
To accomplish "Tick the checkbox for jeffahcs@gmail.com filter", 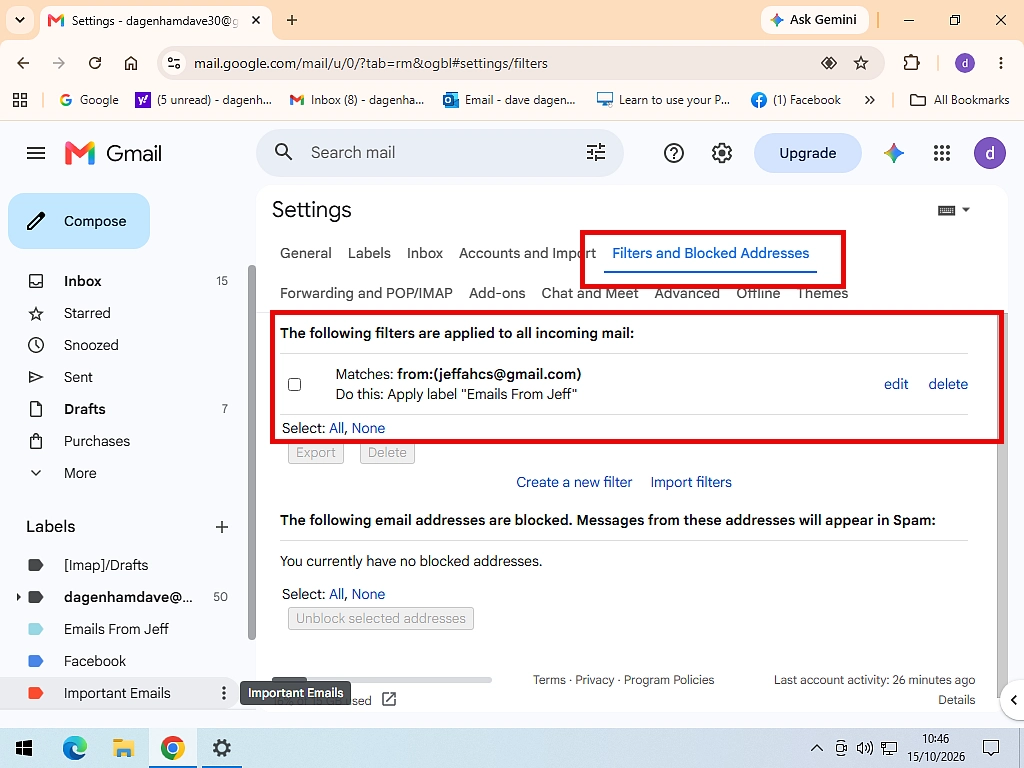I will point(295,384).
